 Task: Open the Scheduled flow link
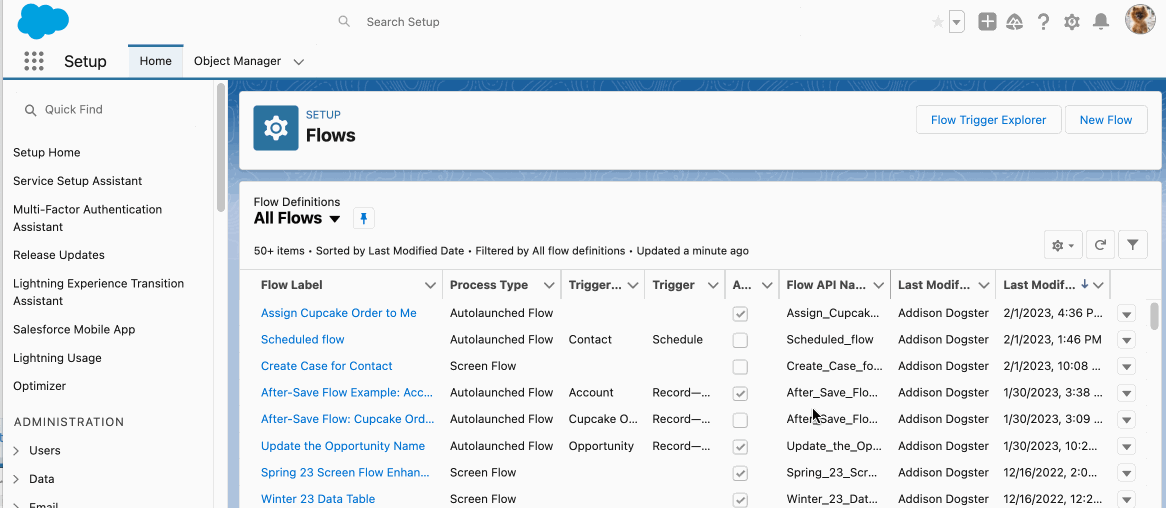click(303, 339)
